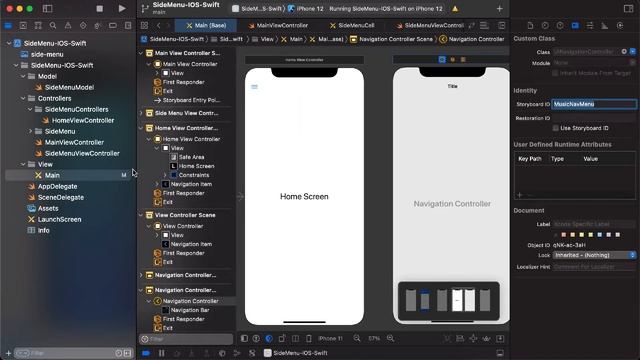Collapse Home View Controller scene

pyautogui.click(x=141, y=128)
